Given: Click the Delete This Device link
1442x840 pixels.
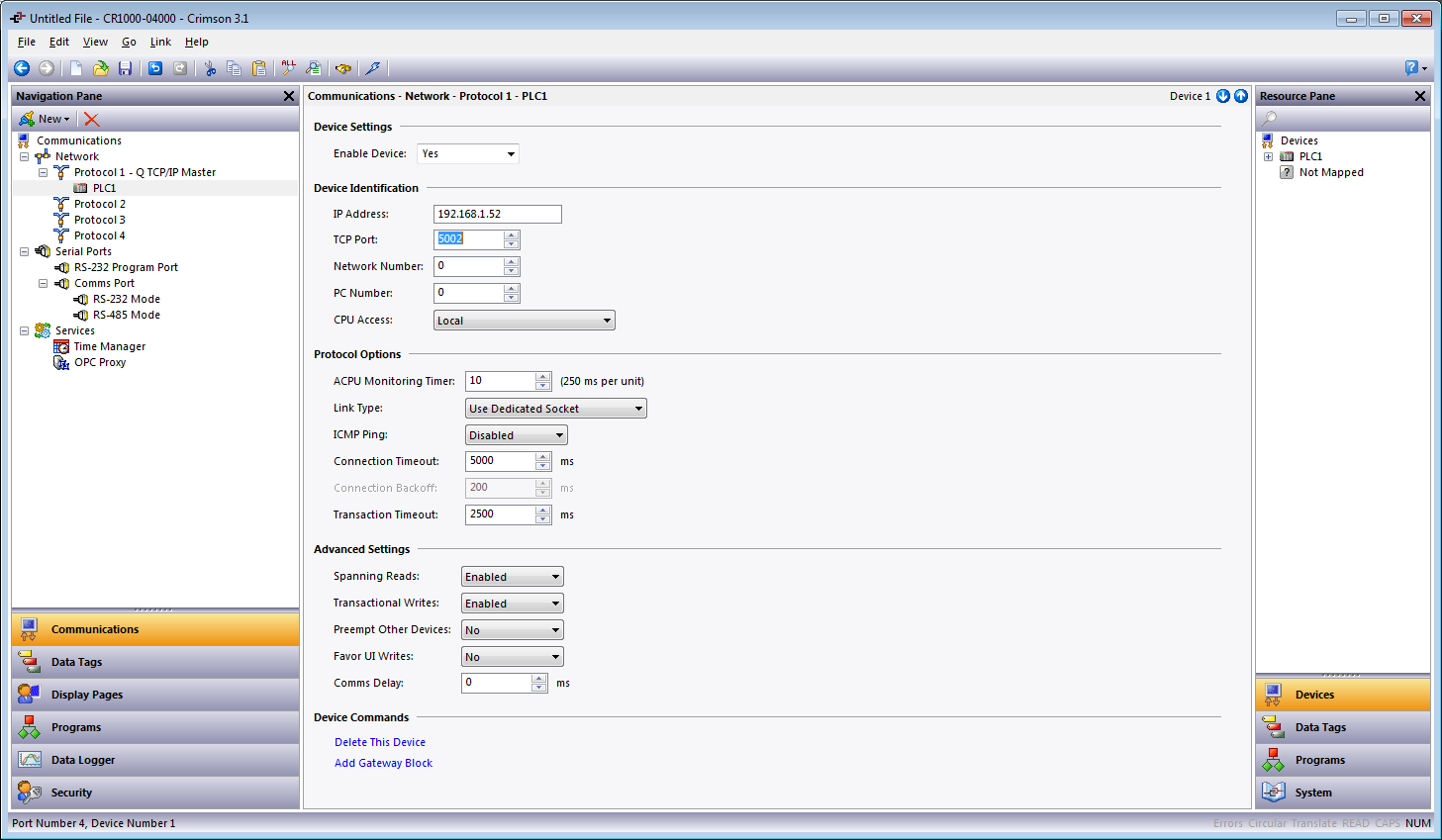Looking at the screenshot, I should [380, 742].
